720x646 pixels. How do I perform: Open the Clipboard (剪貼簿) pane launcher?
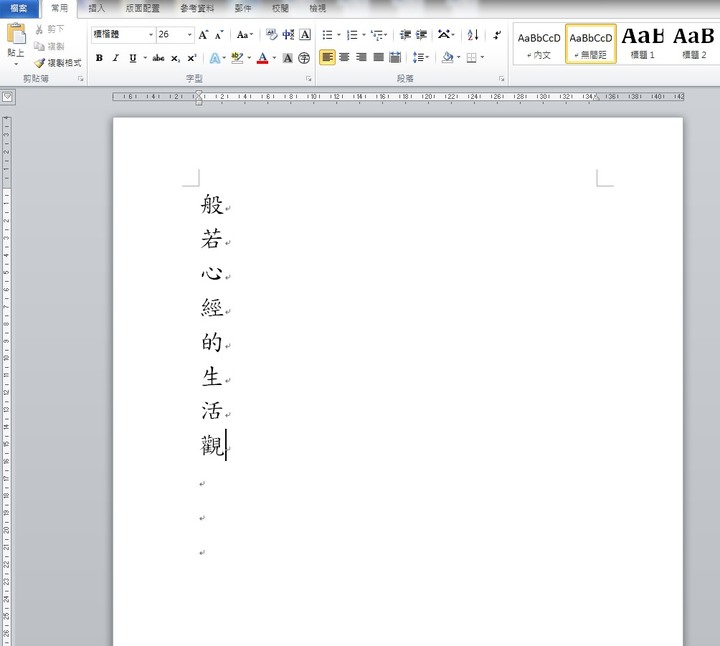(x=81, y=79)
